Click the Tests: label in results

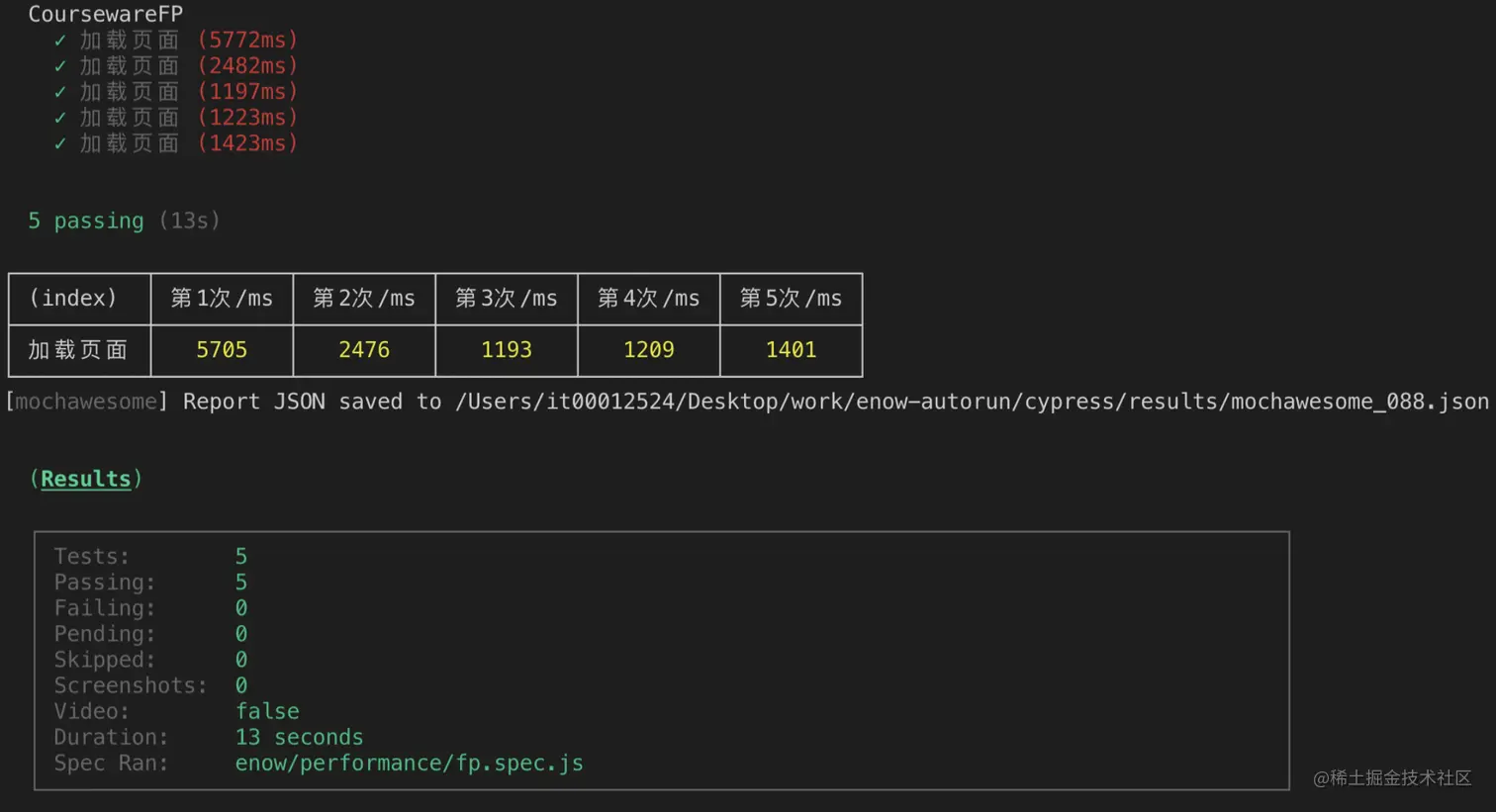tap(92, 557)
